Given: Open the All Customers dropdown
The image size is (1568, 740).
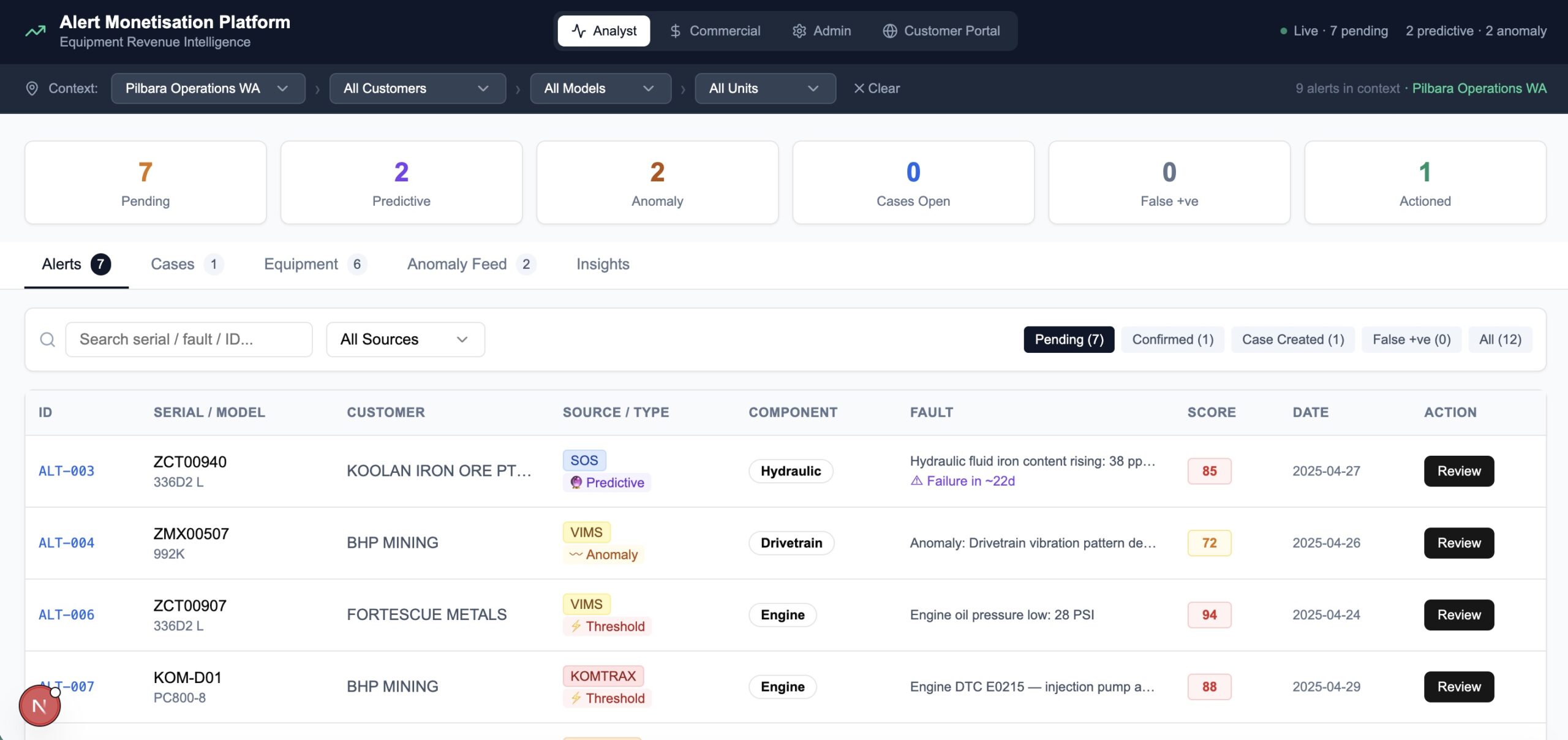Looking at the screenshot, I should click(x=417, y=88).
